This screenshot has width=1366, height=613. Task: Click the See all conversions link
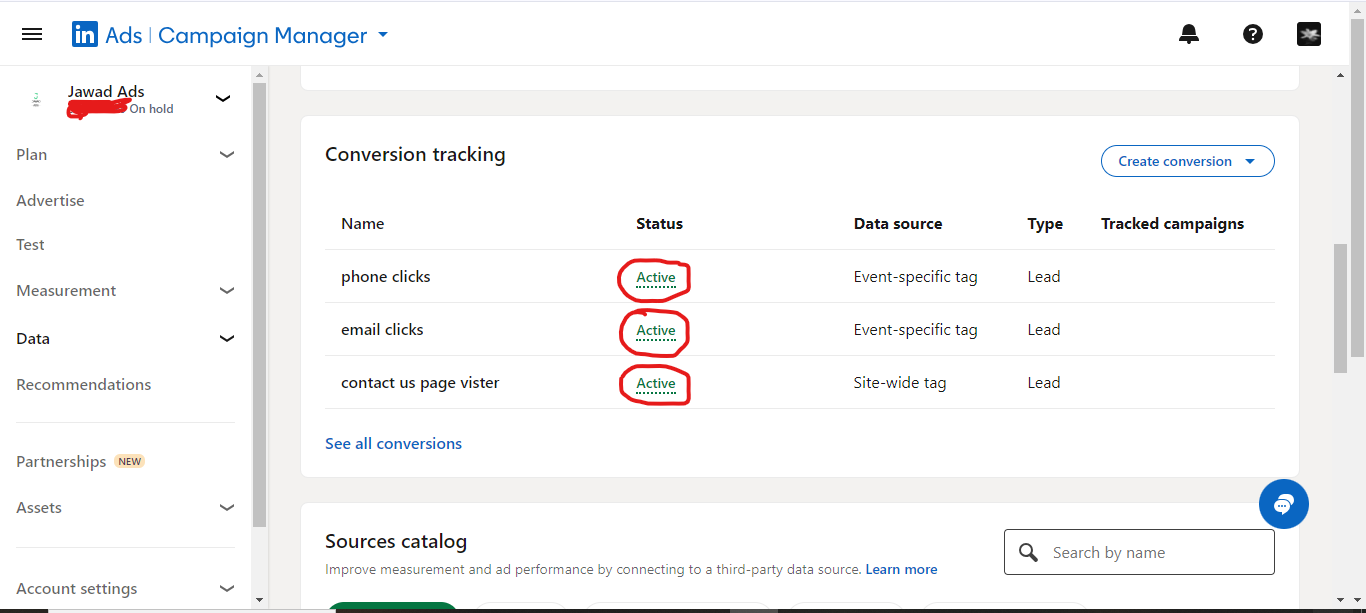point(393,444)
